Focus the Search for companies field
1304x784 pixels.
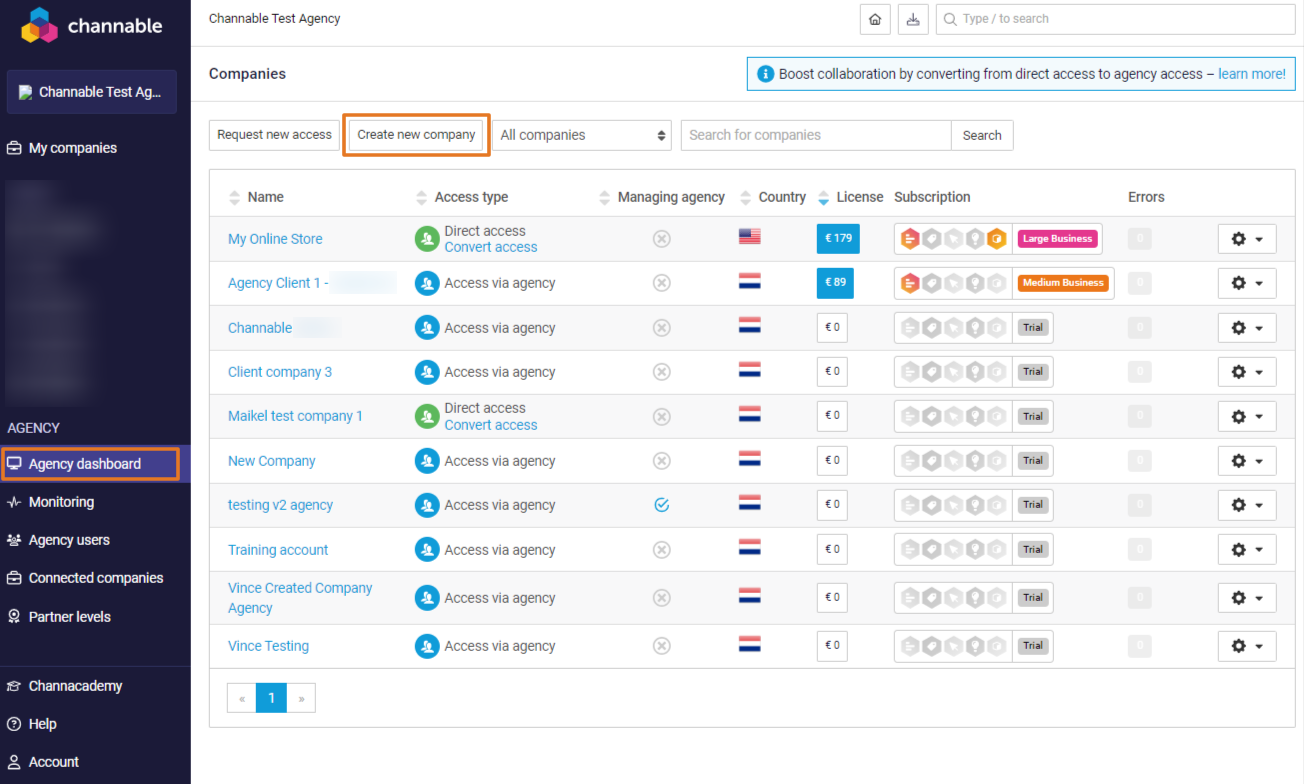[x=815, y=135]
